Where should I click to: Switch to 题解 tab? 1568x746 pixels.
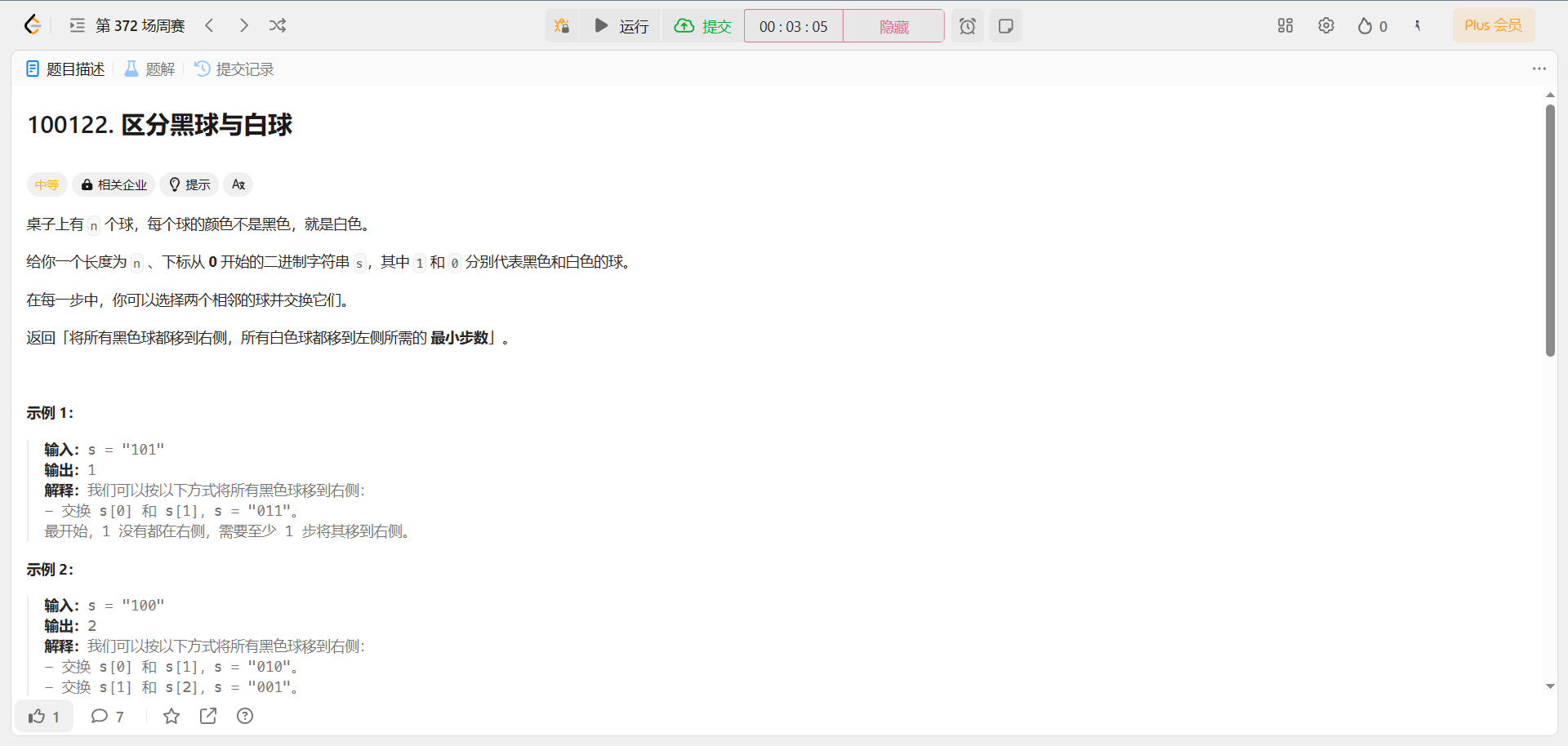[149, 69]
